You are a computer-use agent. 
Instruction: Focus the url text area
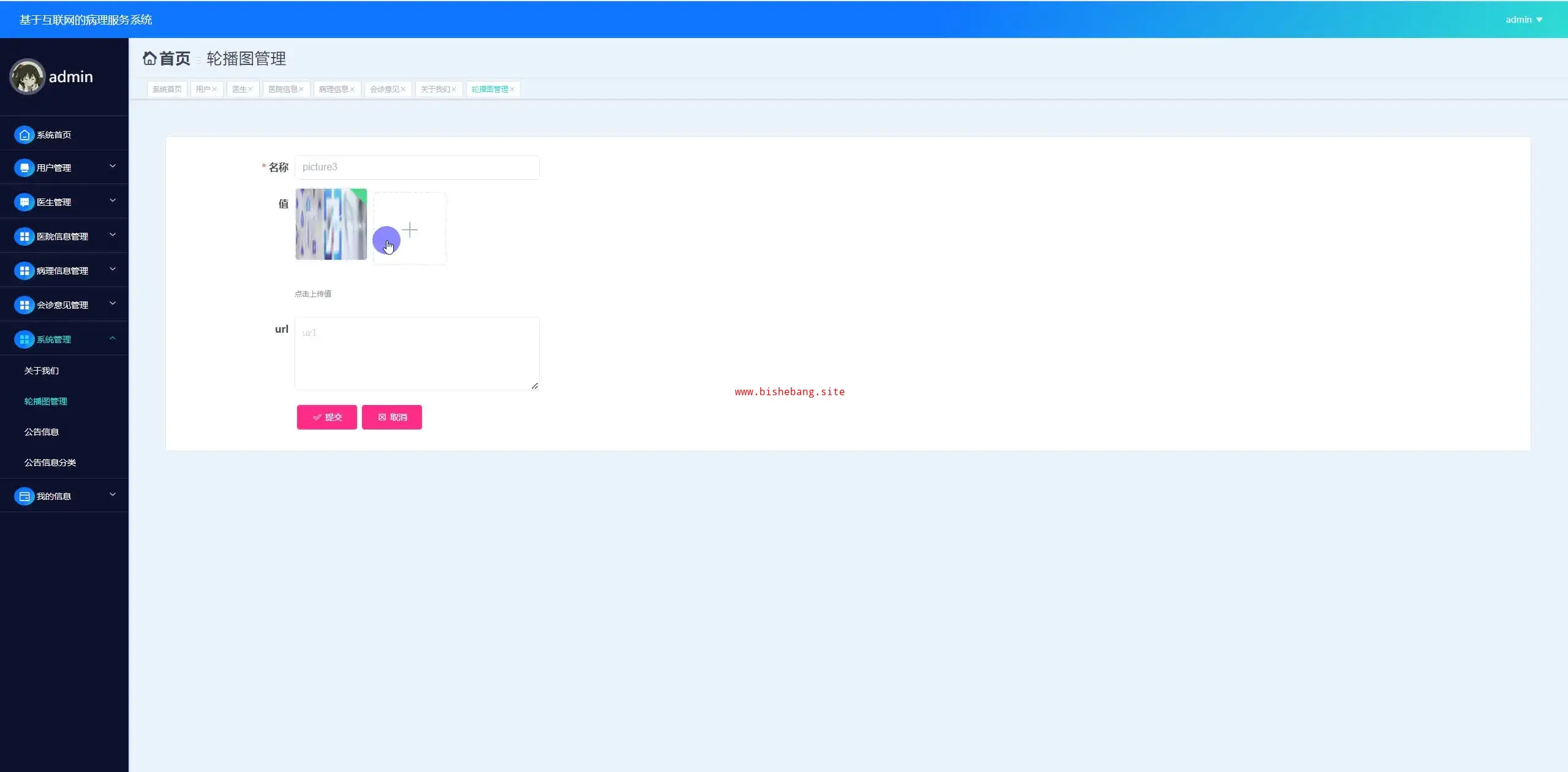[x=417, y=353]
